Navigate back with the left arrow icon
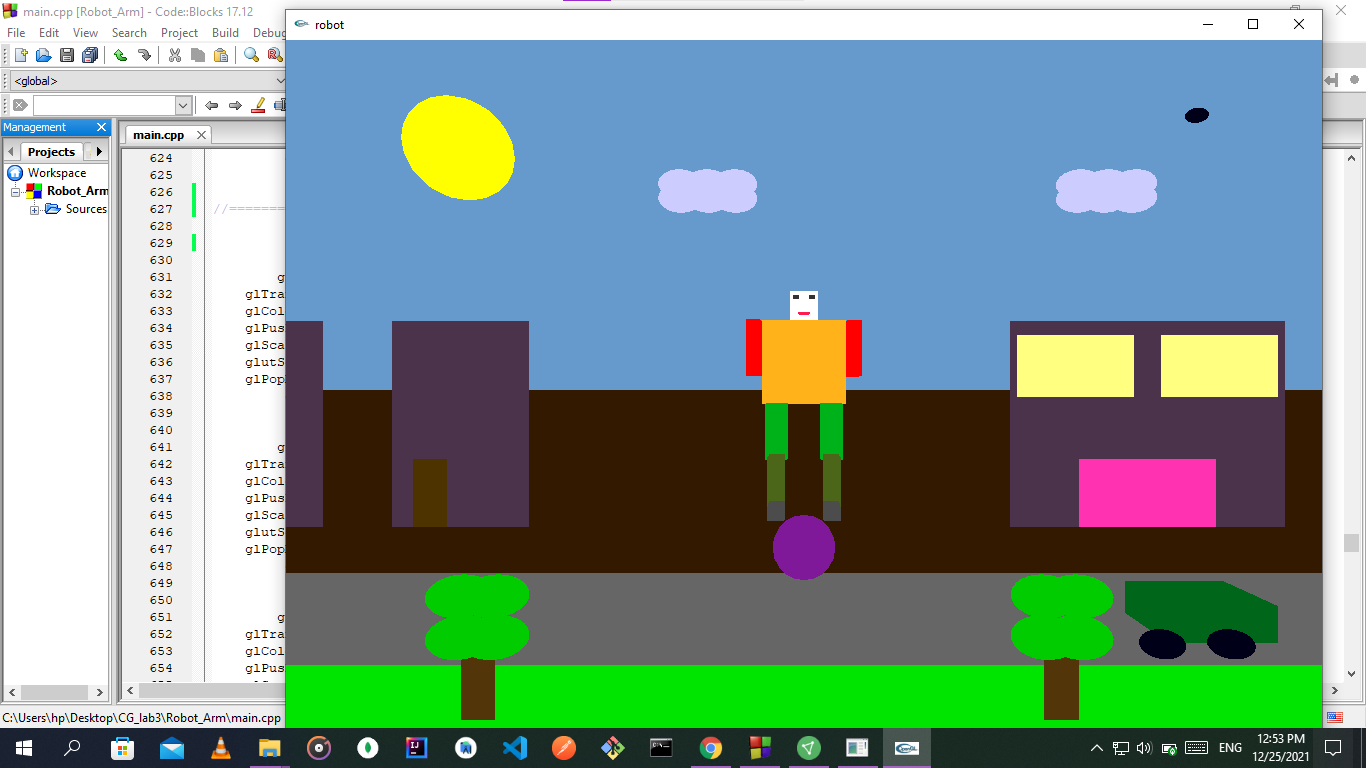The image size is (1366, 768). [x=211, y=105]
